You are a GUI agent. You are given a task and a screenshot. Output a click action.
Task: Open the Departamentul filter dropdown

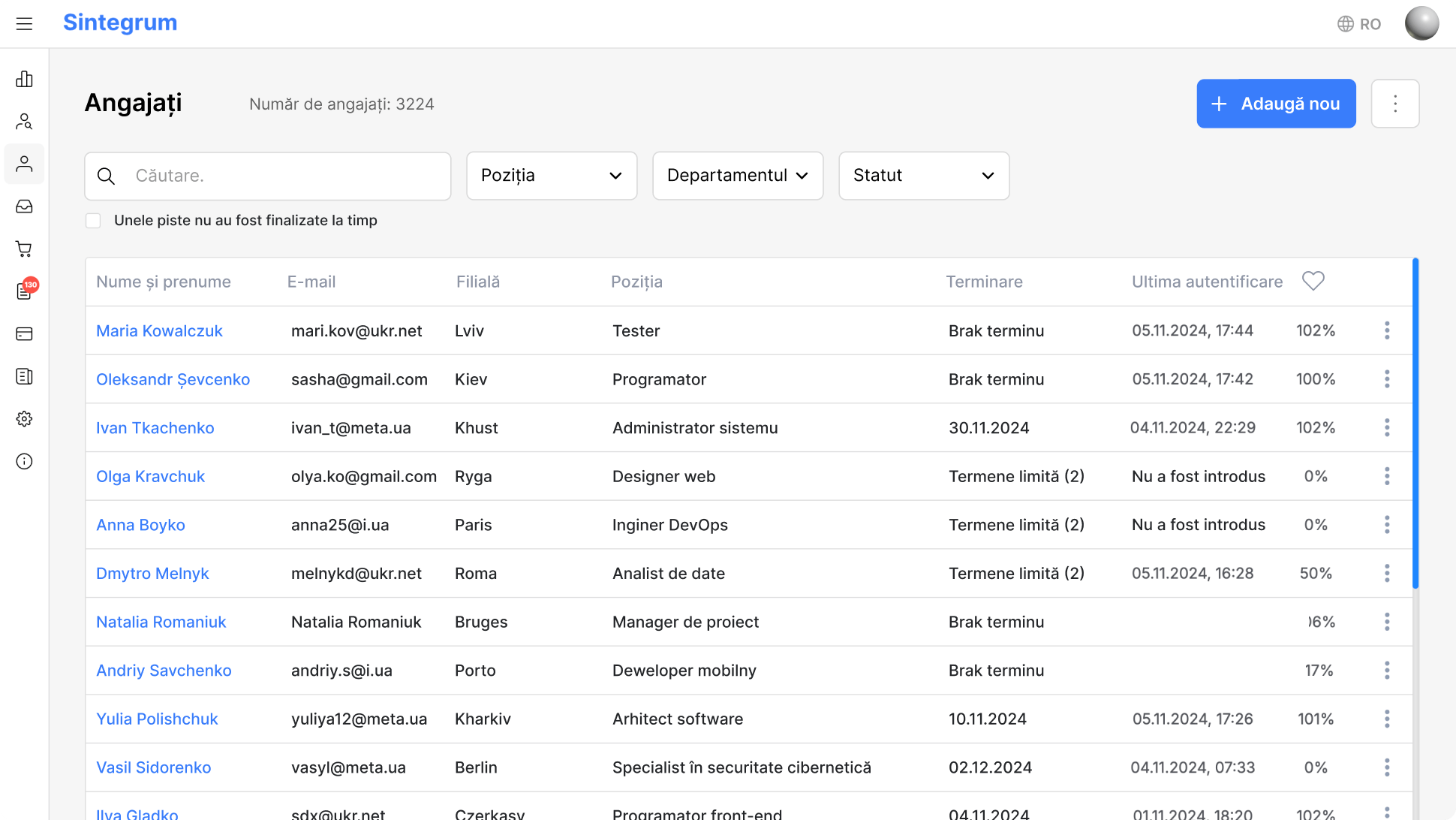point(738,176)
